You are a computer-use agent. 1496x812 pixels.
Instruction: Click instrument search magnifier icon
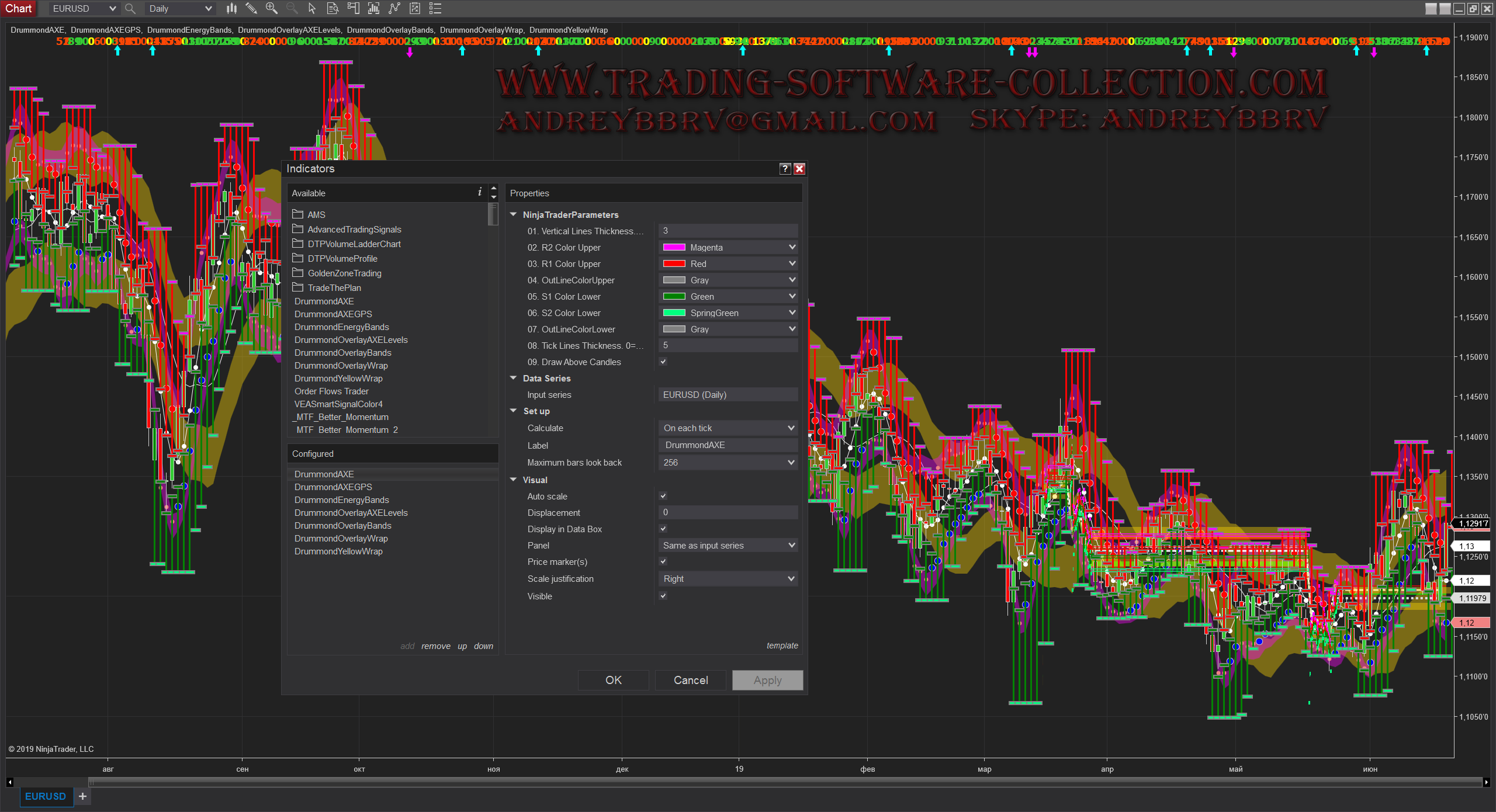(x=130, y=8)
